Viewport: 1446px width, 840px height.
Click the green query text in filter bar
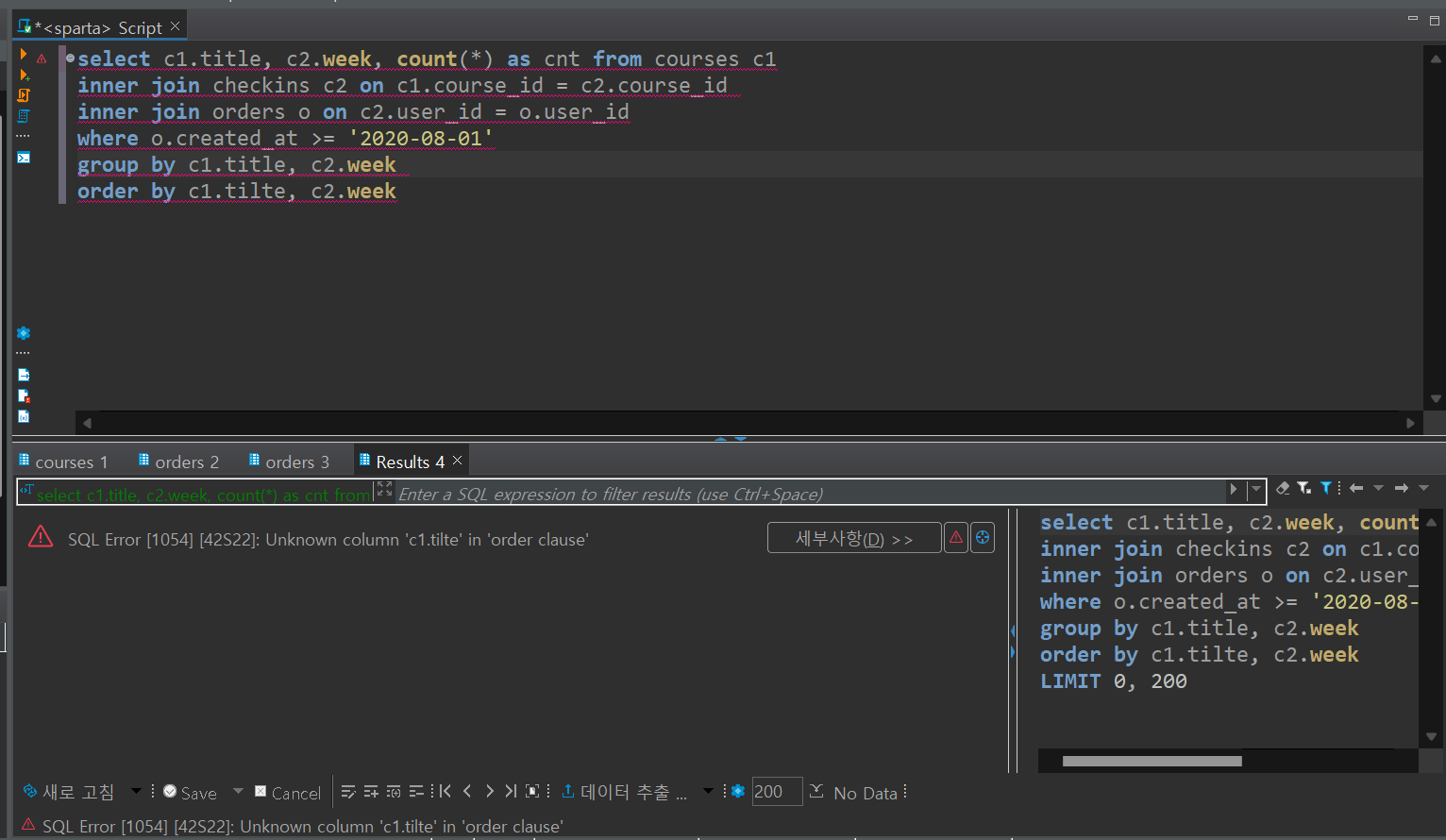(203, 495)
